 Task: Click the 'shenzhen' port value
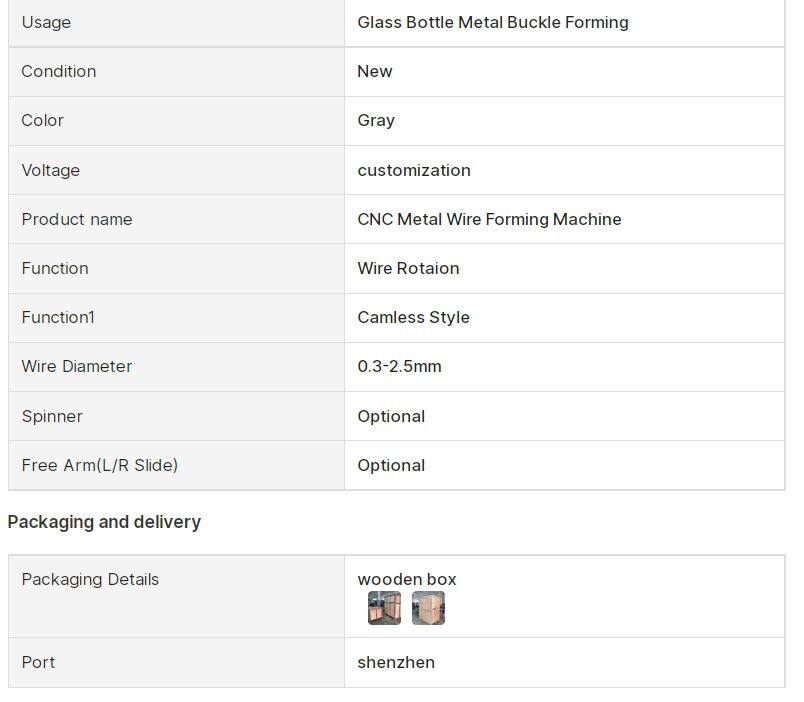[x=396, y=662]
